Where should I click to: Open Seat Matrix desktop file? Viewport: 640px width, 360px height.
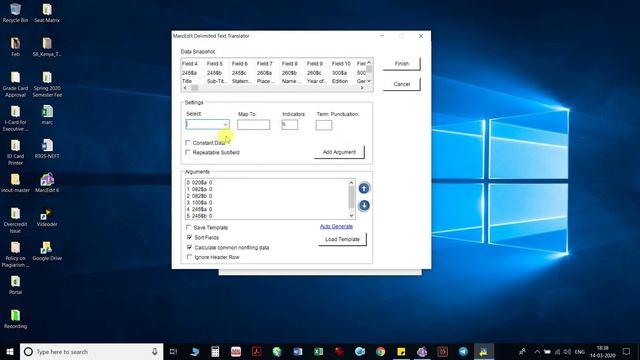[47, 13]
